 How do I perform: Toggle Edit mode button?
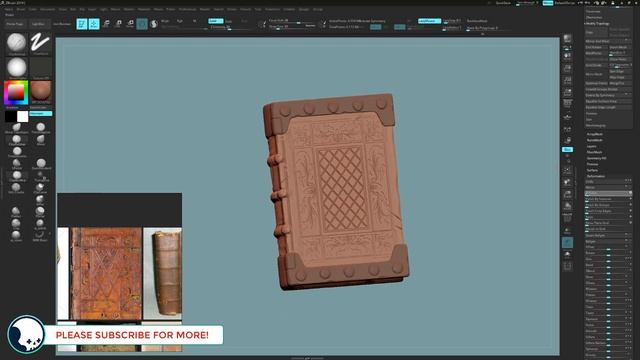tap(82, 24)
